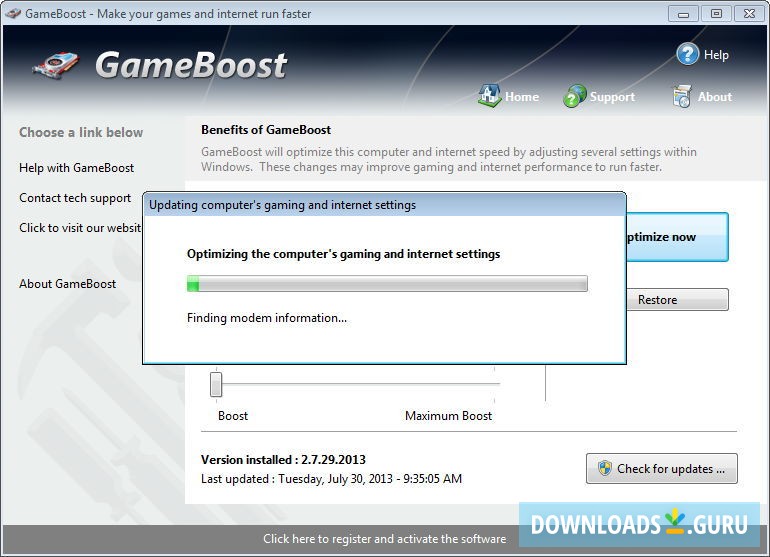770x557 pixels.
Task: Close the GameBoost window
Action: click(749, 14)
